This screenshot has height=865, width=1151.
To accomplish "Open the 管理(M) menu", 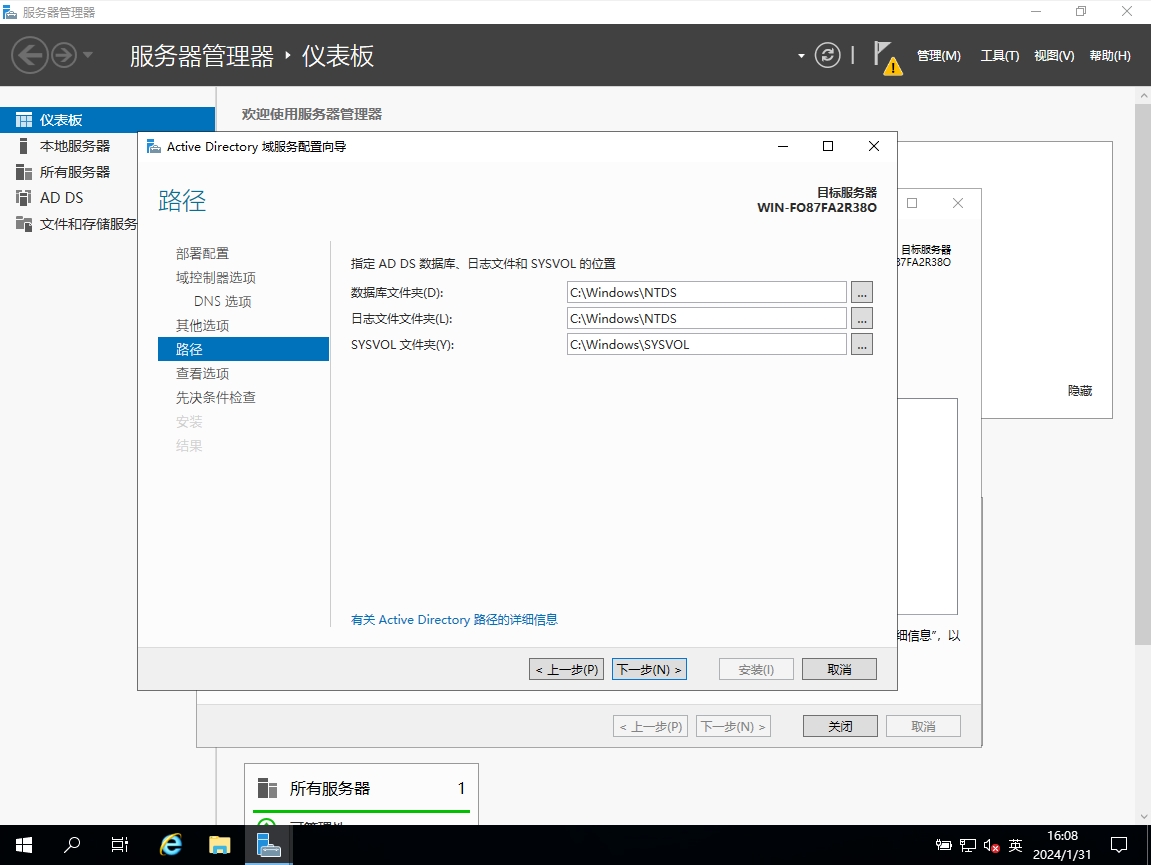I will 938,56.
